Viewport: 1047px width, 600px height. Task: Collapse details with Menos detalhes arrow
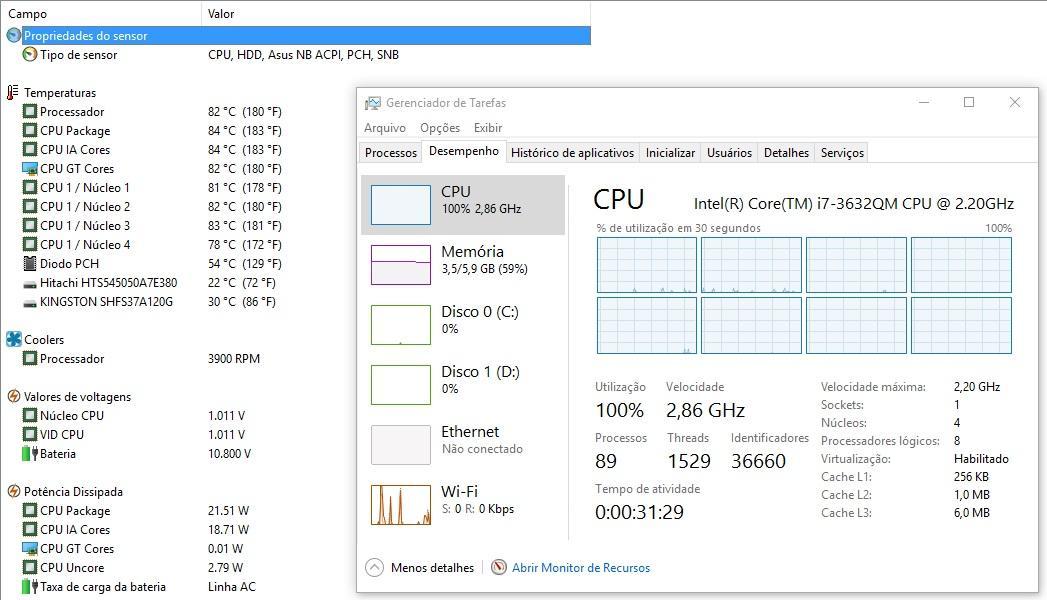(375, 567)
